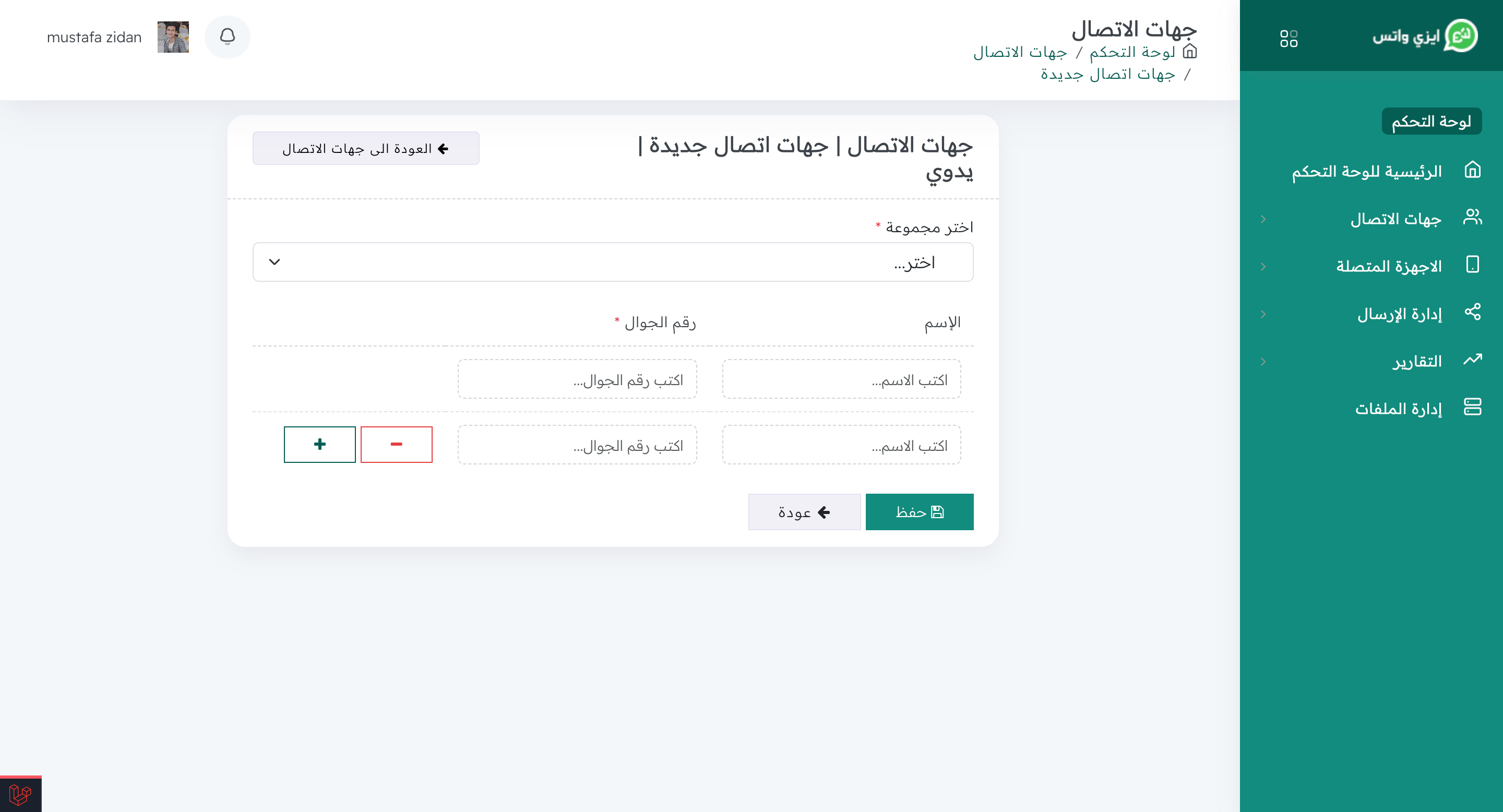
Task: Click the حفظ save button
Action: click(x=920, y=511)
